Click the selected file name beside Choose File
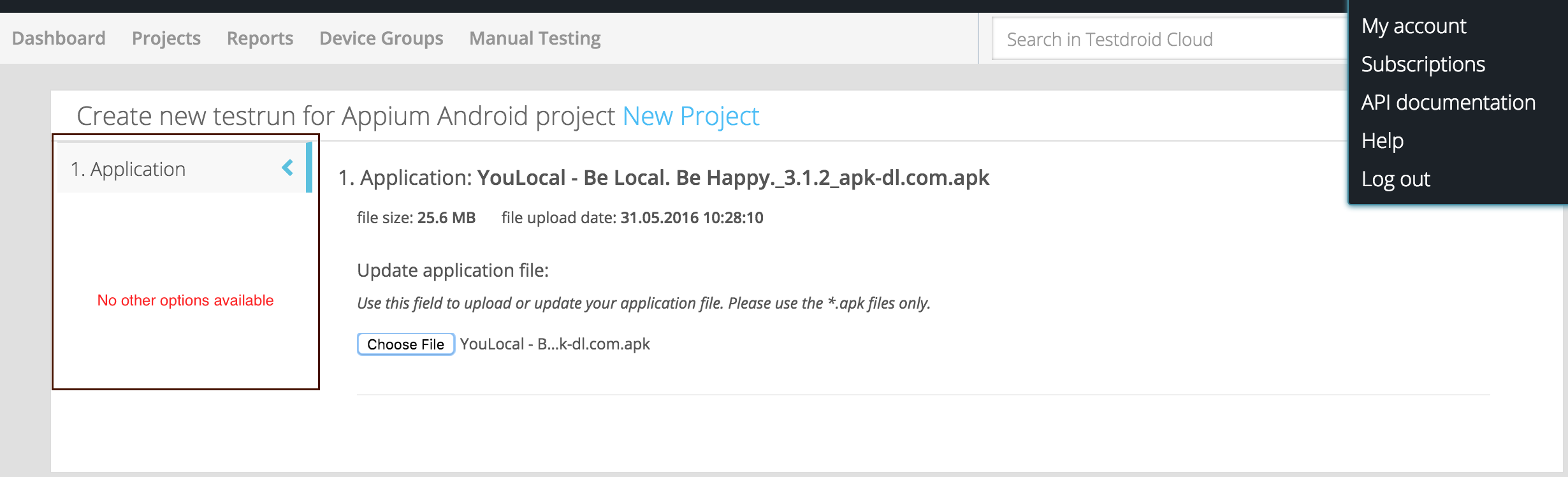This screenshot has height=477, width=1568. (x=555, y=344)
